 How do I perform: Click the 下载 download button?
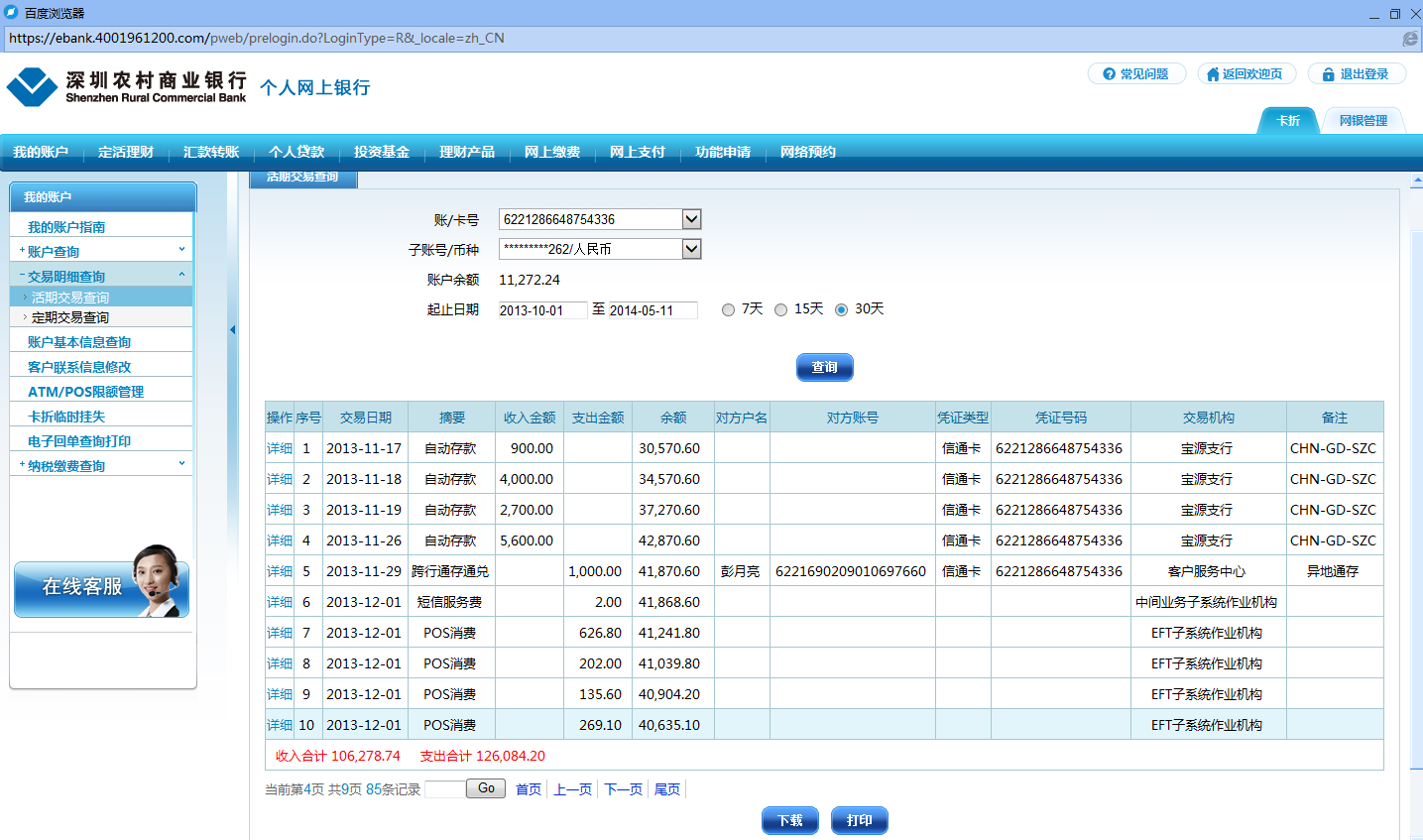point(789,820)
